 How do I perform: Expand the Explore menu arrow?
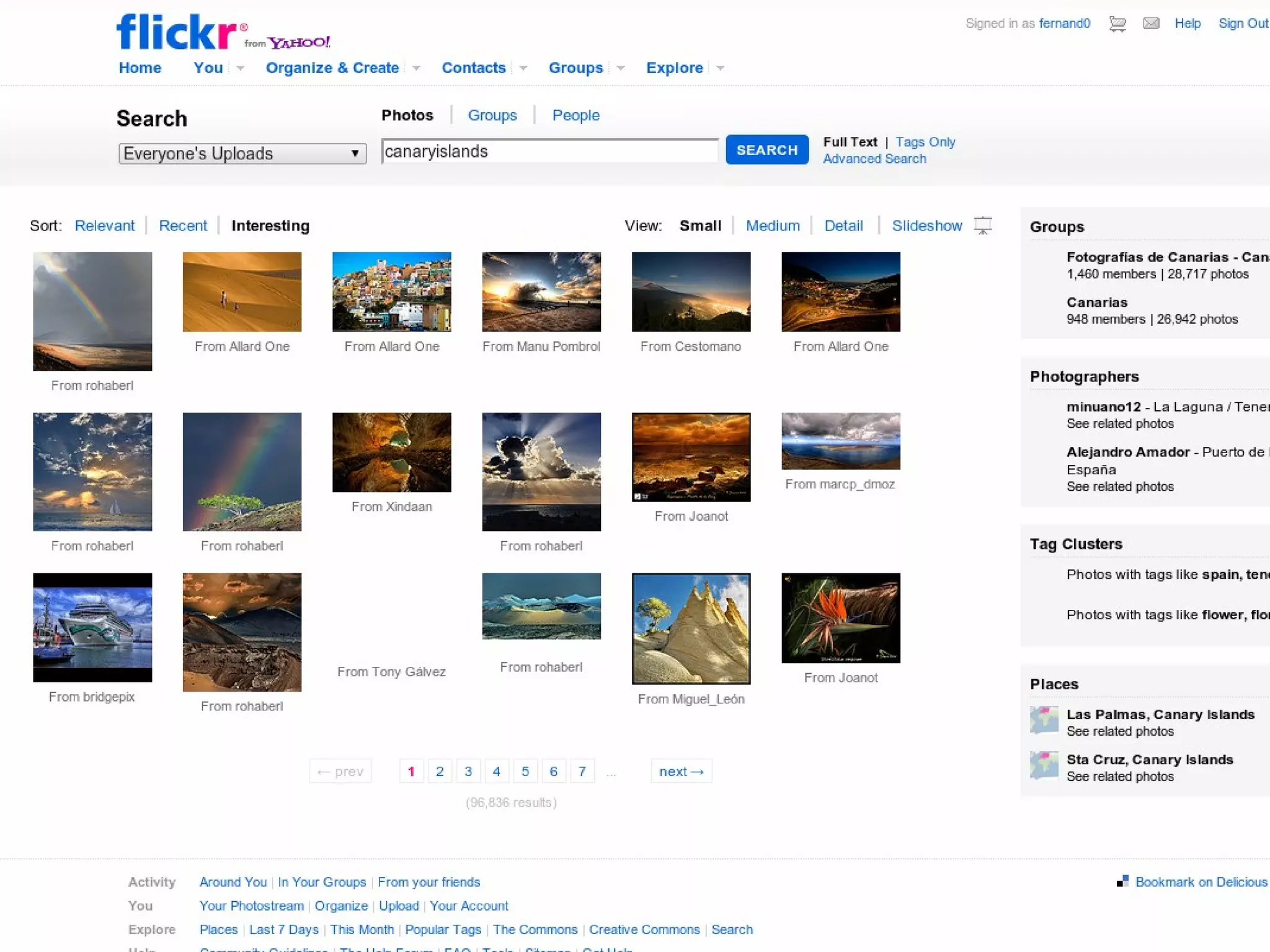point(721,68)
